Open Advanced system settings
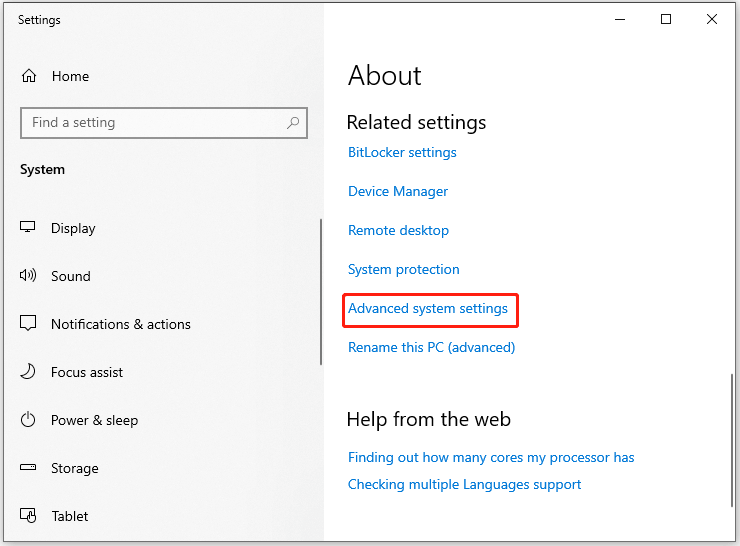Screen dimensions: 740x546 pyautogui.click(x=428, y=309)
